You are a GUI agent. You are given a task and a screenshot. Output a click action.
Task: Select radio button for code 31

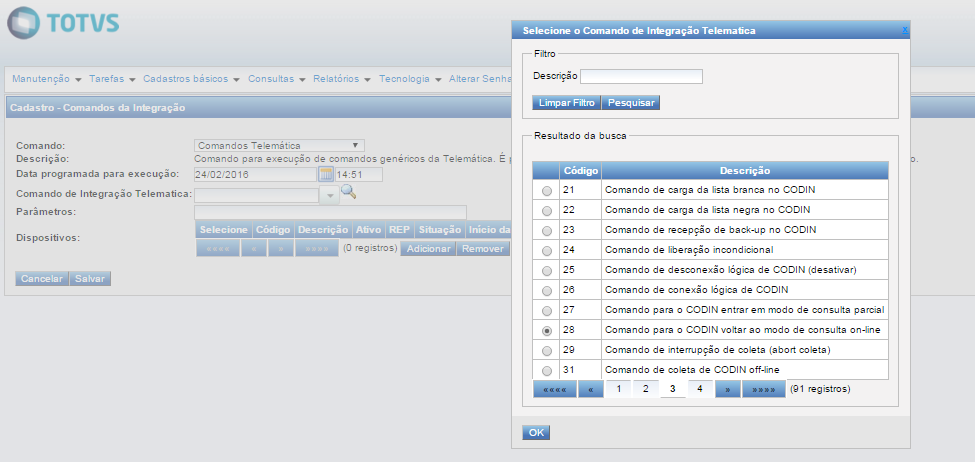click(547, 371)
